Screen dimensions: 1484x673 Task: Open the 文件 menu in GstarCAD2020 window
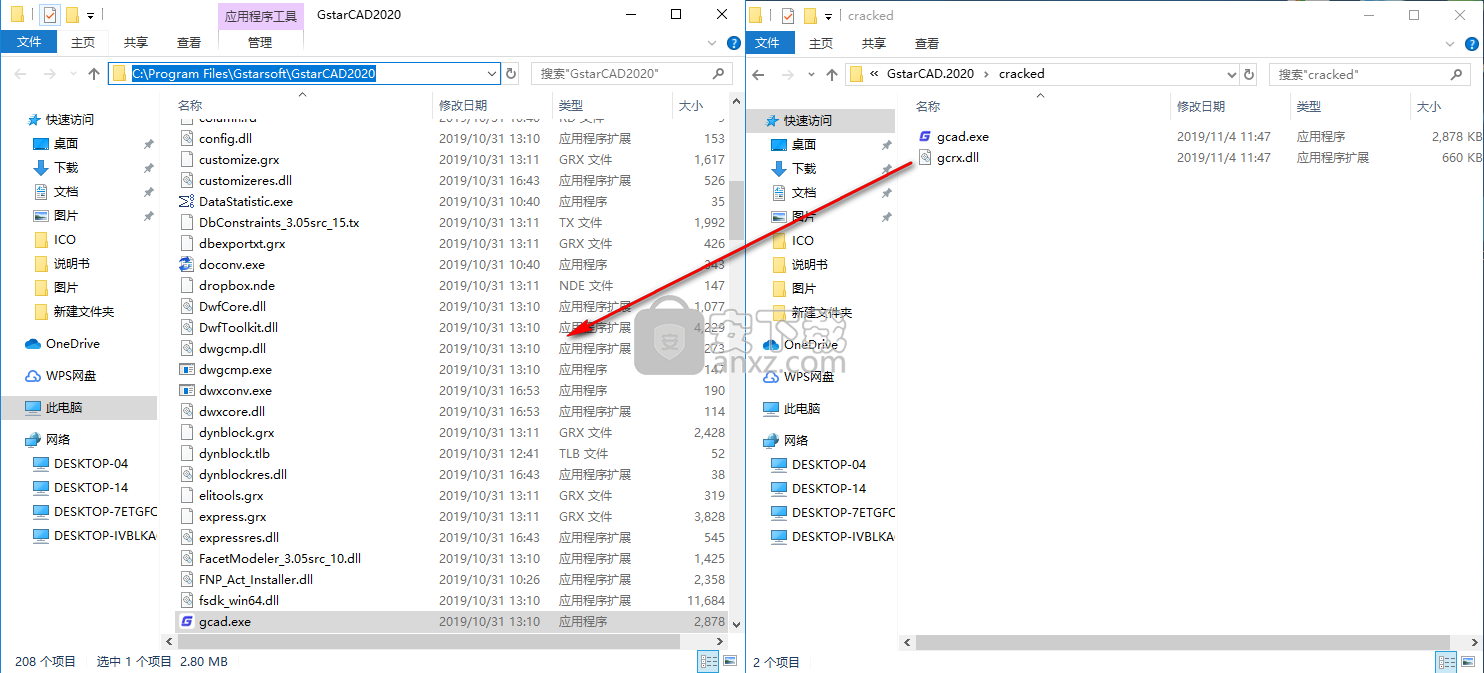pos(29,42)
